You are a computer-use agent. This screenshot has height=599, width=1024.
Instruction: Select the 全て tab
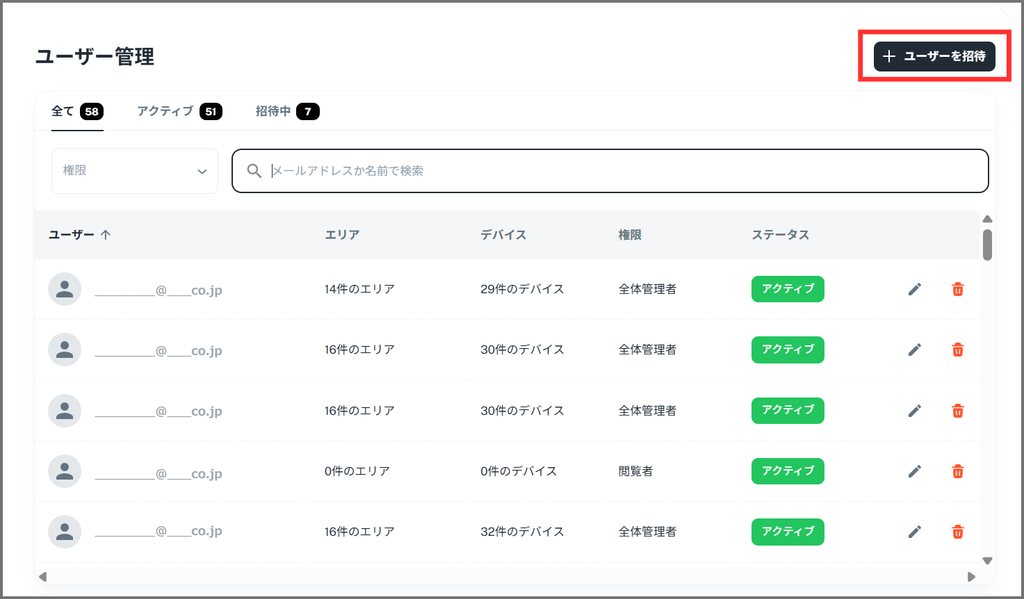(x=76, y=112)
